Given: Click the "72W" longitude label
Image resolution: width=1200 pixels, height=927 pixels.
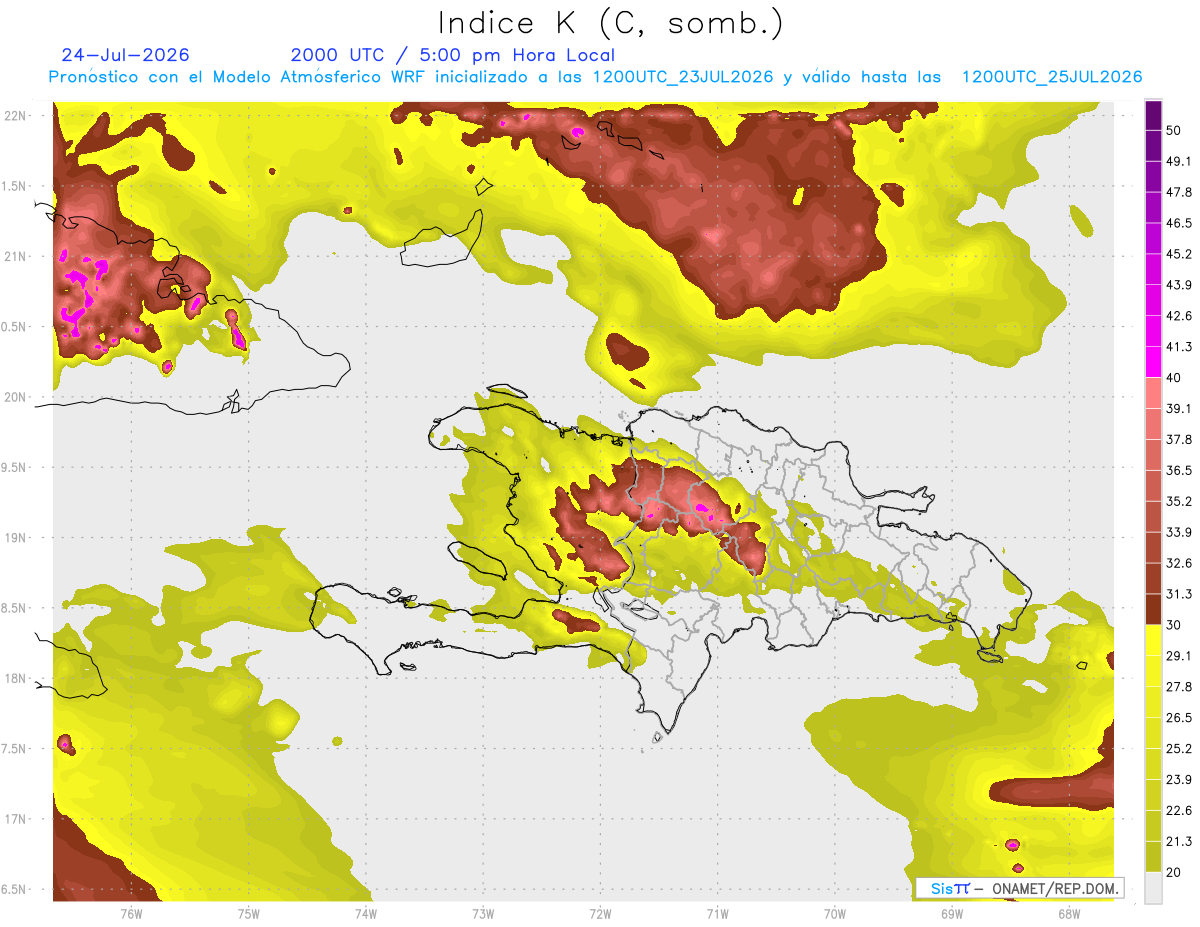Looking at the screenshot, I should click(600, 913).
